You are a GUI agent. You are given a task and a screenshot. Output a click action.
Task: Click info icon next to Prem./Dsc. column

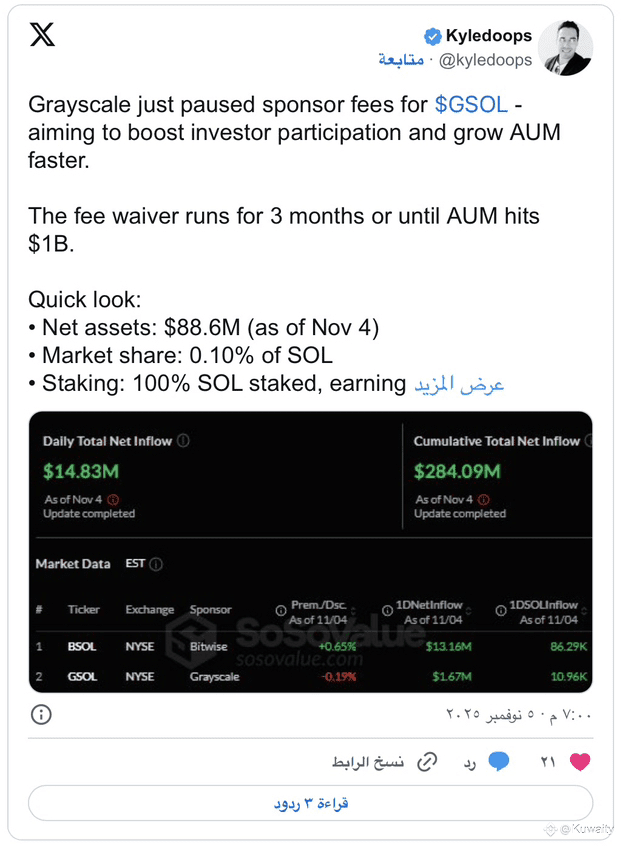(281, 611)
